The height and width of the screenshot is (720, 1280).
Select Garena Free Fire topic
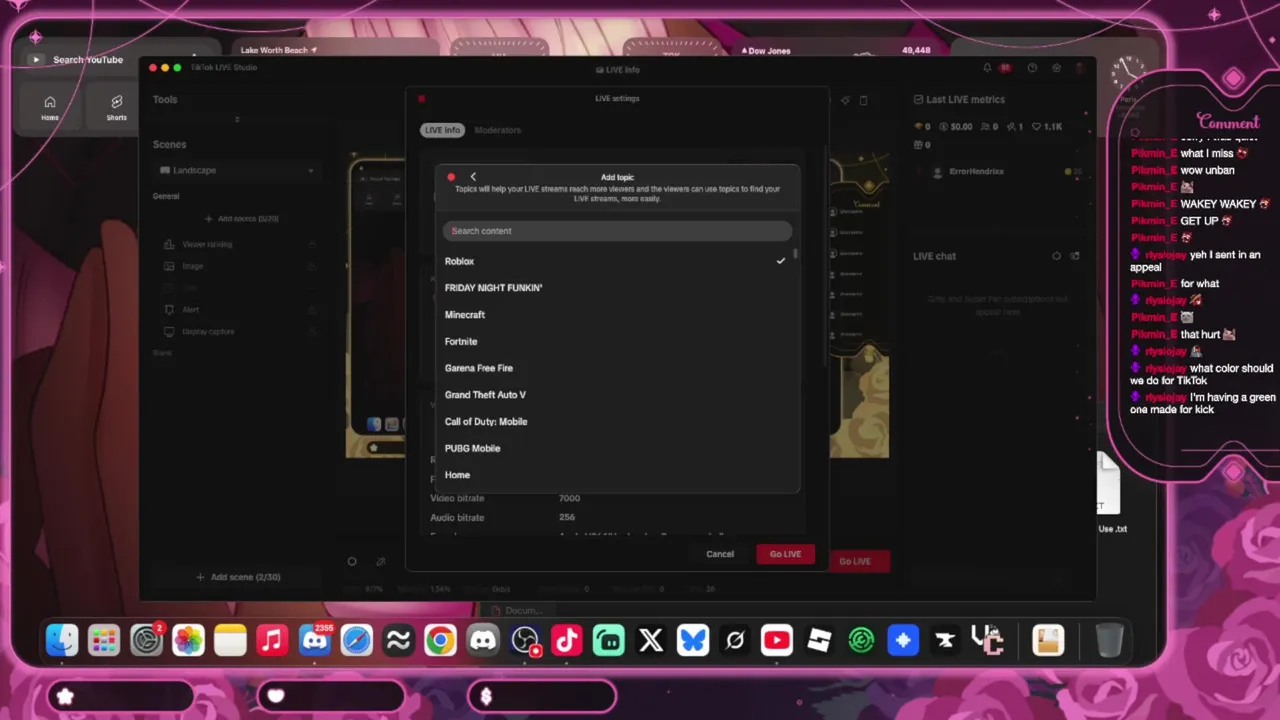click(x=615, y=368)
